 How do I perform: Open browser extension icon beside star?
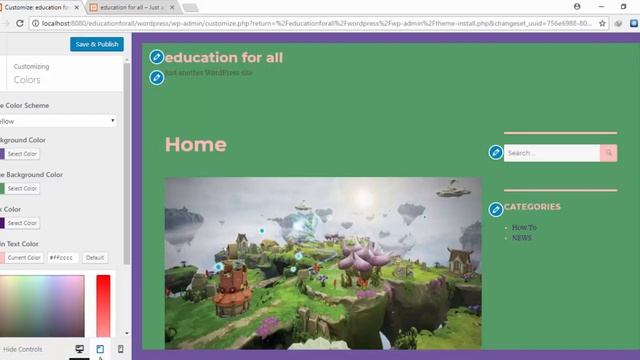[618, 23]
